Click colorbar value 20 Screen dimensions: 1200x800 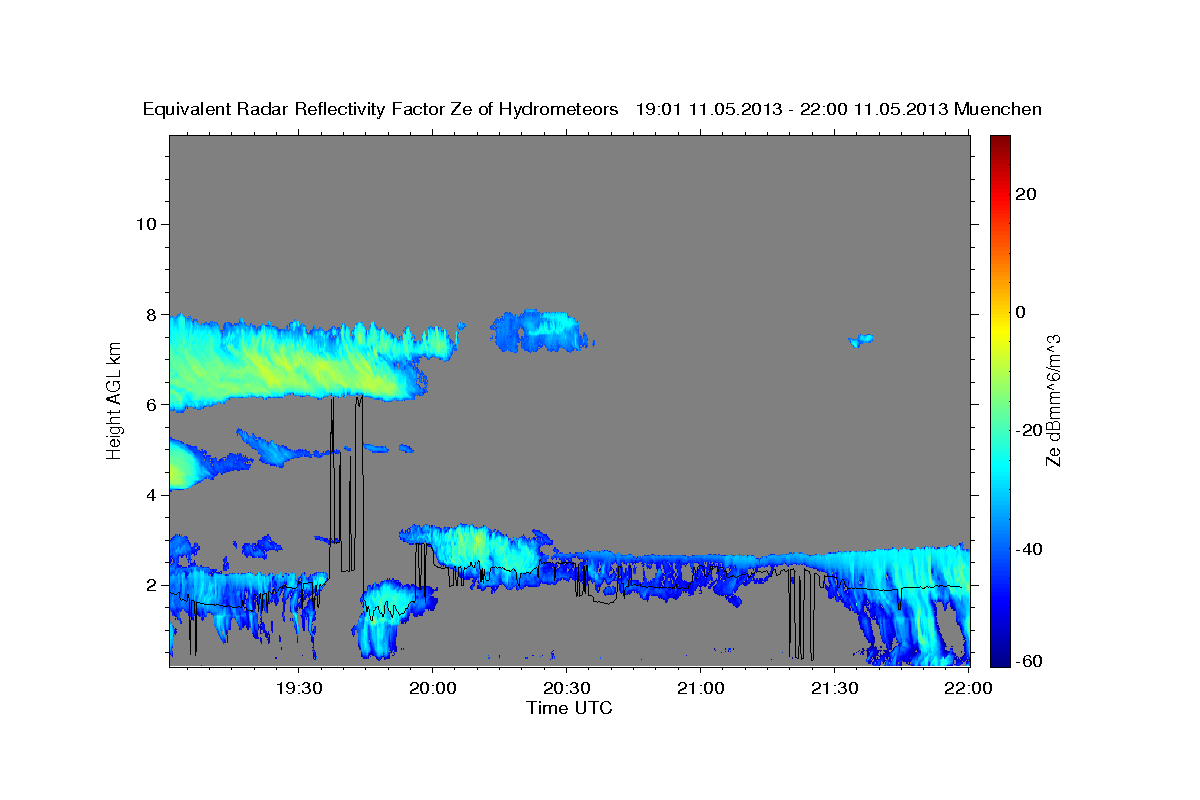(x=1026, y=194)
